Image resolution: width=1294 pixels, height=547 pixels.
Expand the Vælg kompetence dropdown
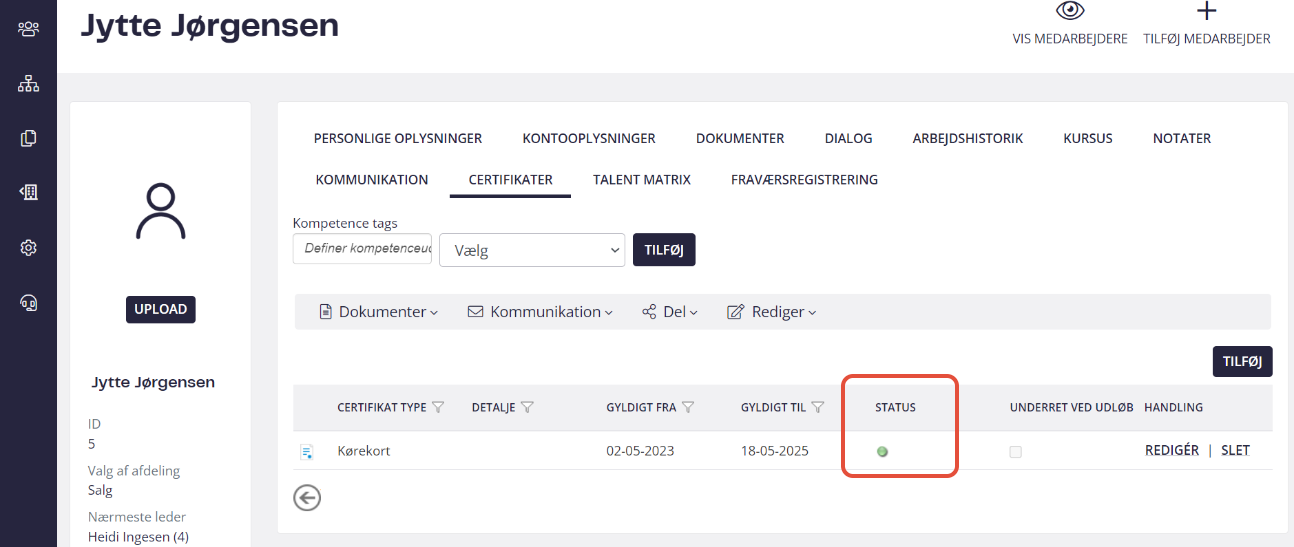532,250
